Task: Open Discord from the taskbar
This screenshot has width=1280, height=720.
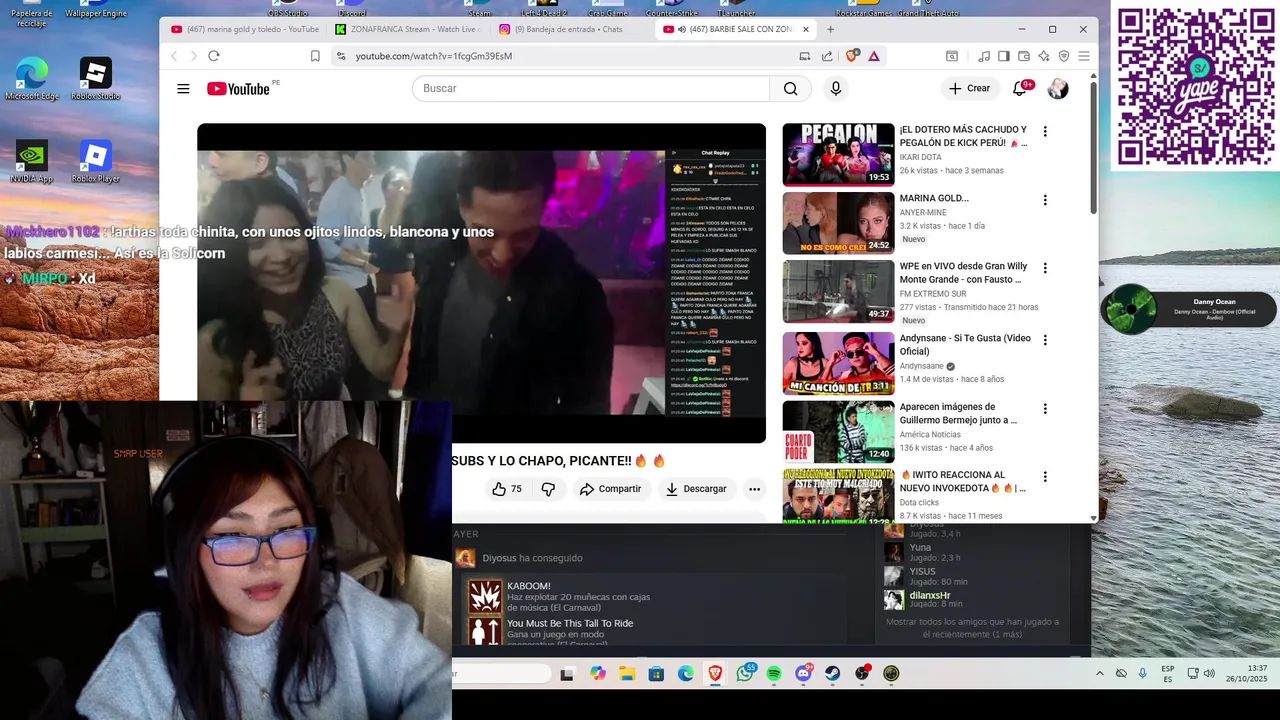Action: [803, 674]
